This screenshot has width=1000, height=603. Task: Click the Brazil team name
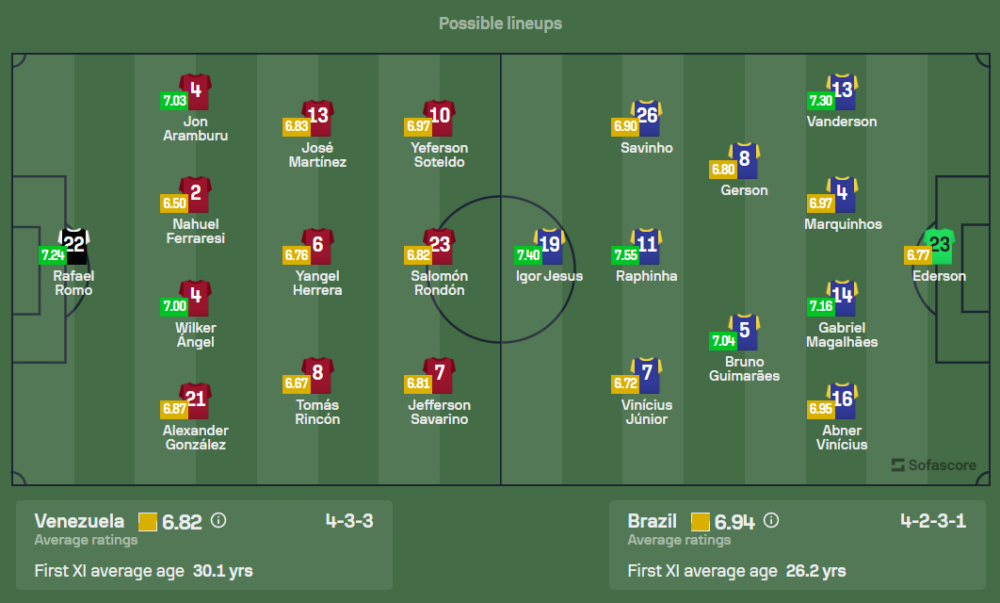pyautogui.click(x=653, y=521)
